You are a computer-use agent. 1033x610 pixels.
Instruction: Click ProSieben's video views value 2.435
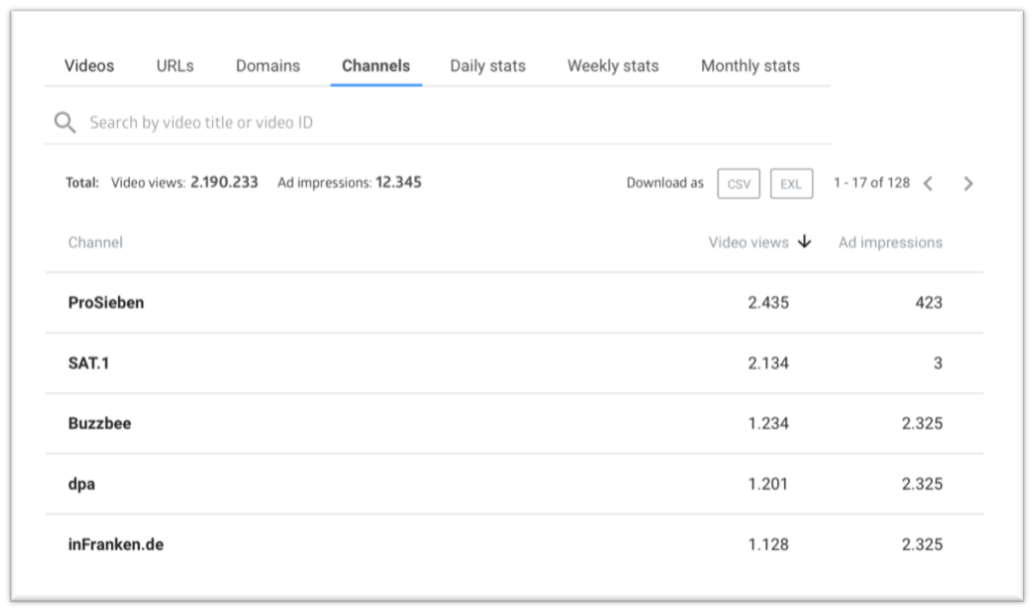point(768,302)
